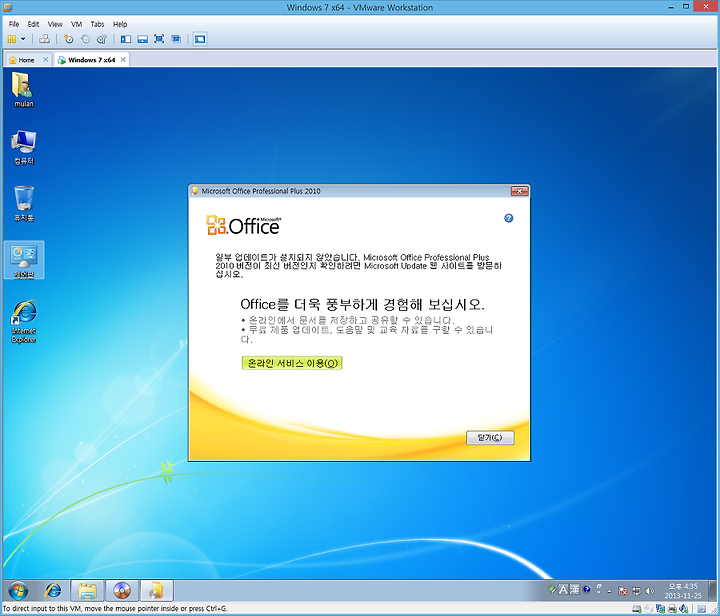Click the Action Center flag icon
Screen dimensions: 720x616
pyautogui.click(x=623, y=591)
